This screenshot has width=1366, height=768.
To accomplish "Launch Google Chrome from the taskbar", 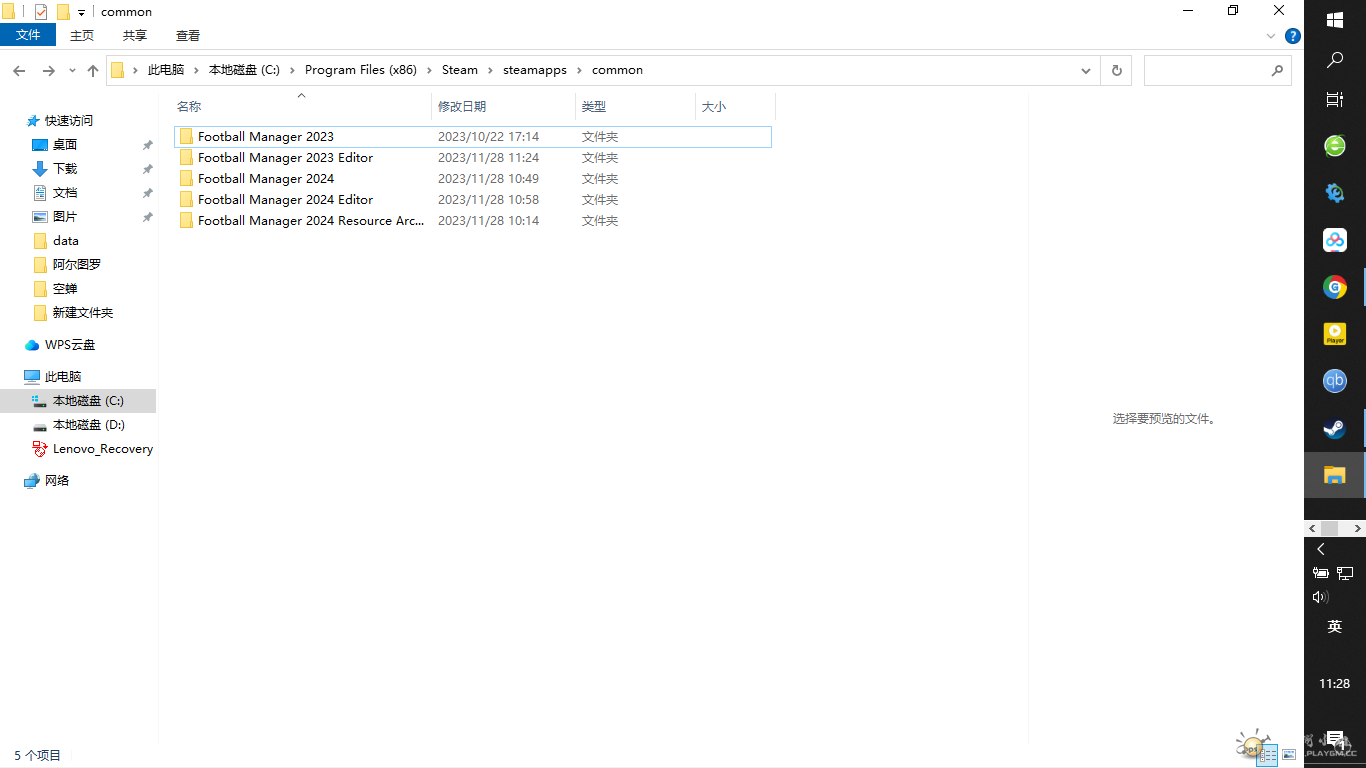I will 1334,287.
